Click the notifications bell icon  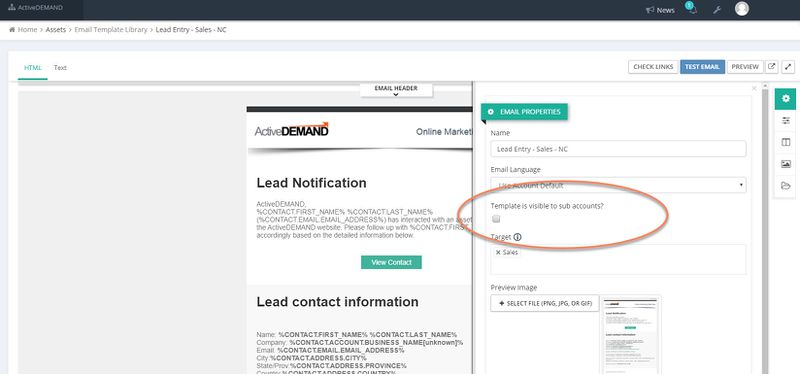tap(692, 10)
